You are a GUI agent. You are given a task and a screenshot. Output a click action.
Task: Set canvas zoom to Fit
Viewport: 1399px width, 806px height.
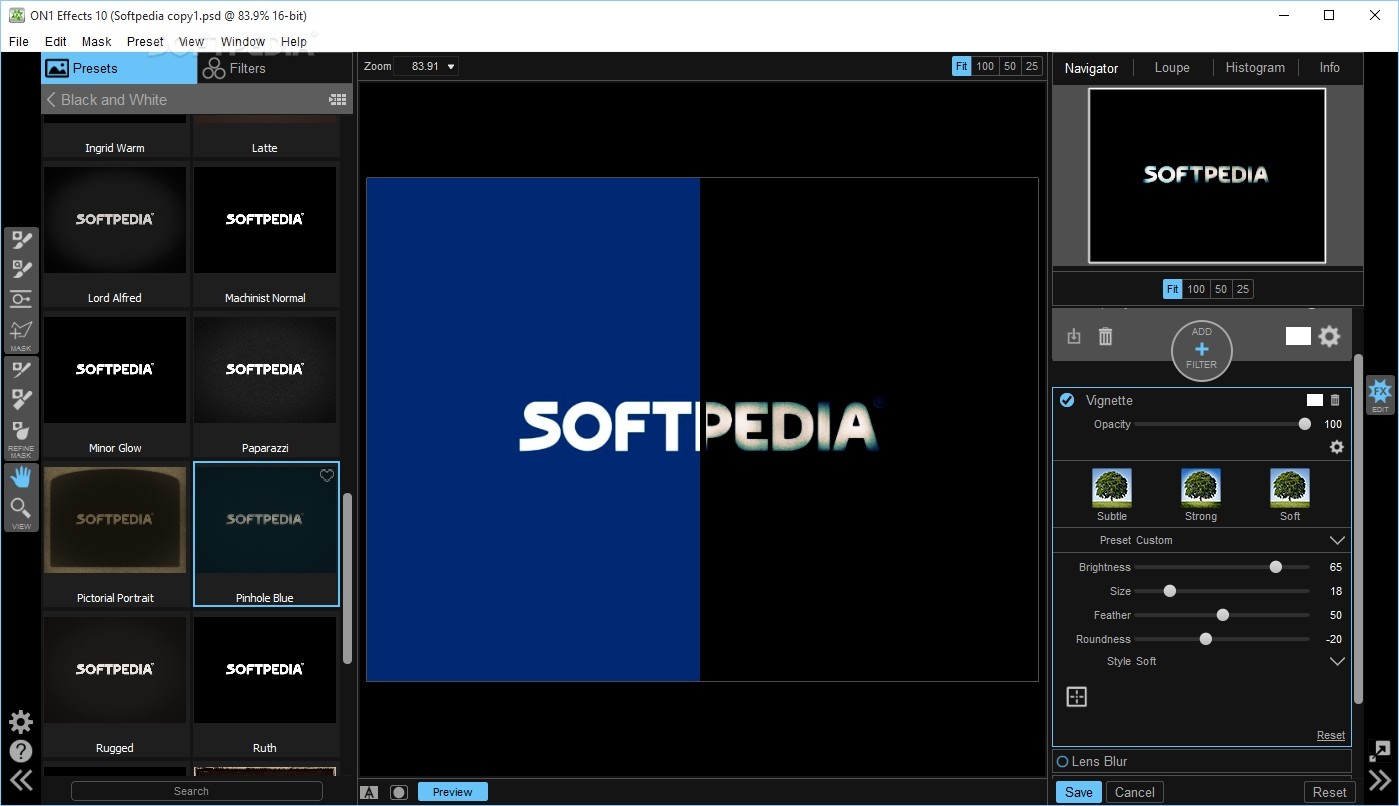pos(962,66)
